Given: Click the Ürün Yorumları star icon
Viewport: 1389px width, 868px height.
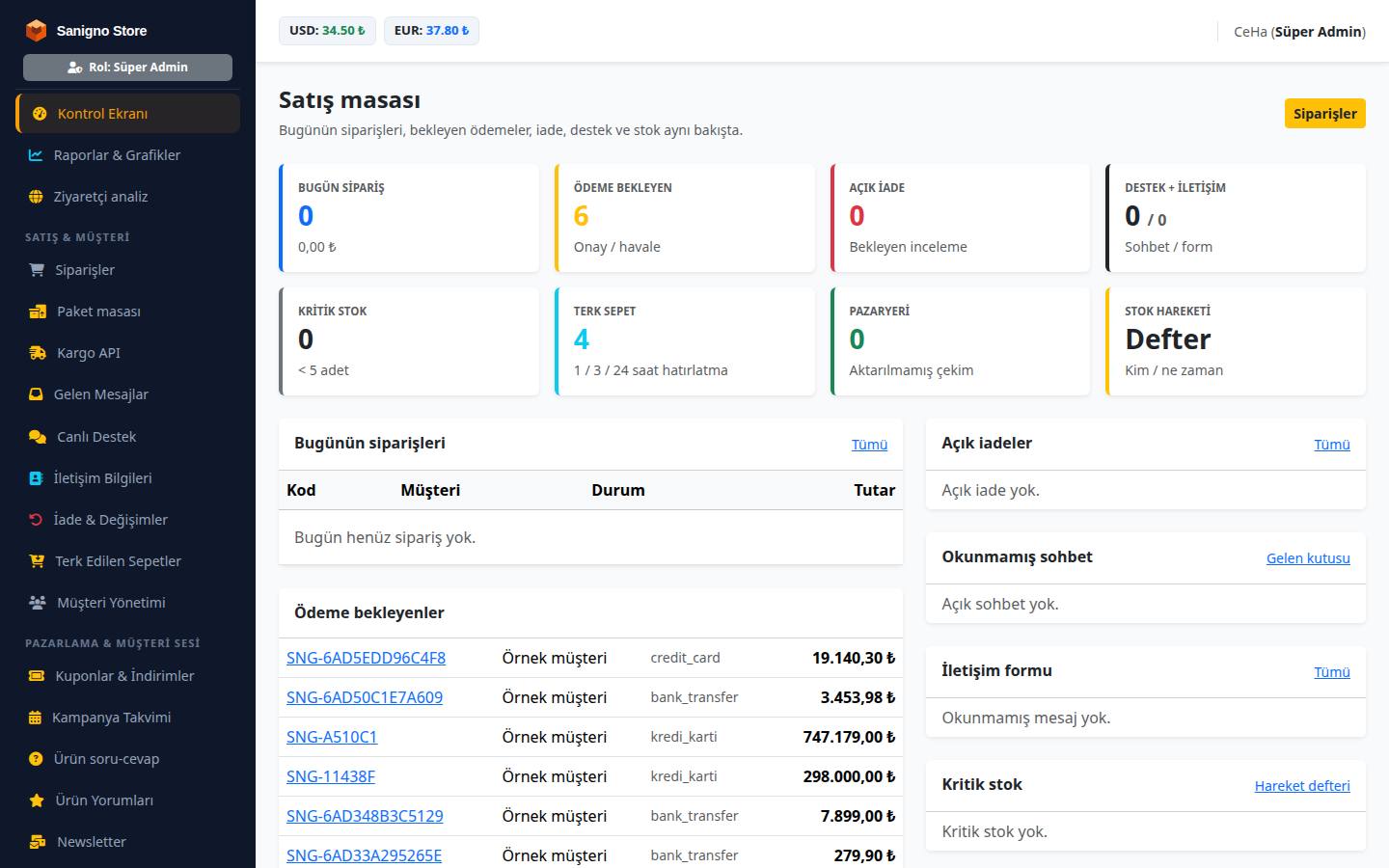Looking at the screenshot, I should click(x=37, y=800).
